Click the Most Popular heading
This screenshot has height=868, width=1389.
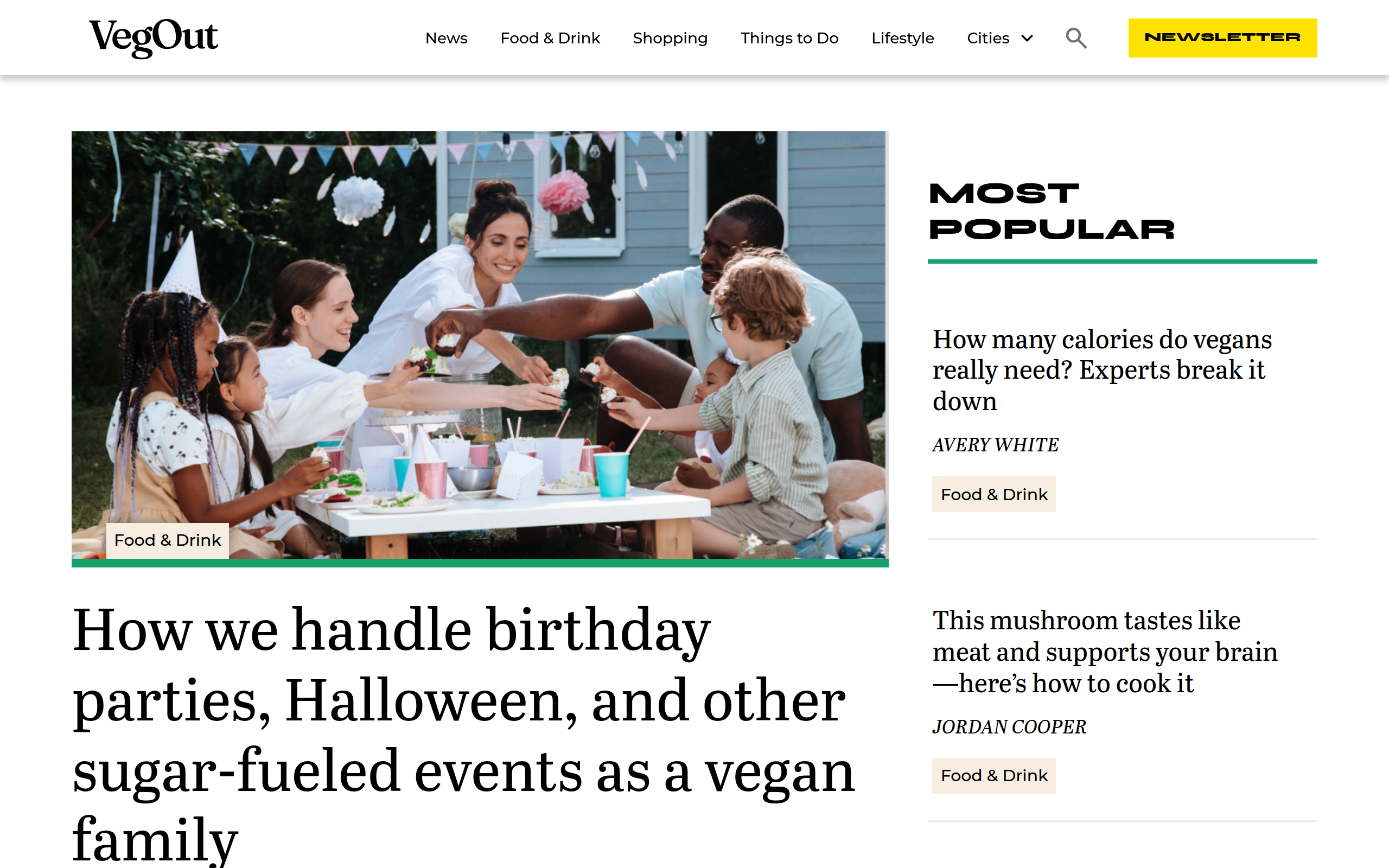1052,211
